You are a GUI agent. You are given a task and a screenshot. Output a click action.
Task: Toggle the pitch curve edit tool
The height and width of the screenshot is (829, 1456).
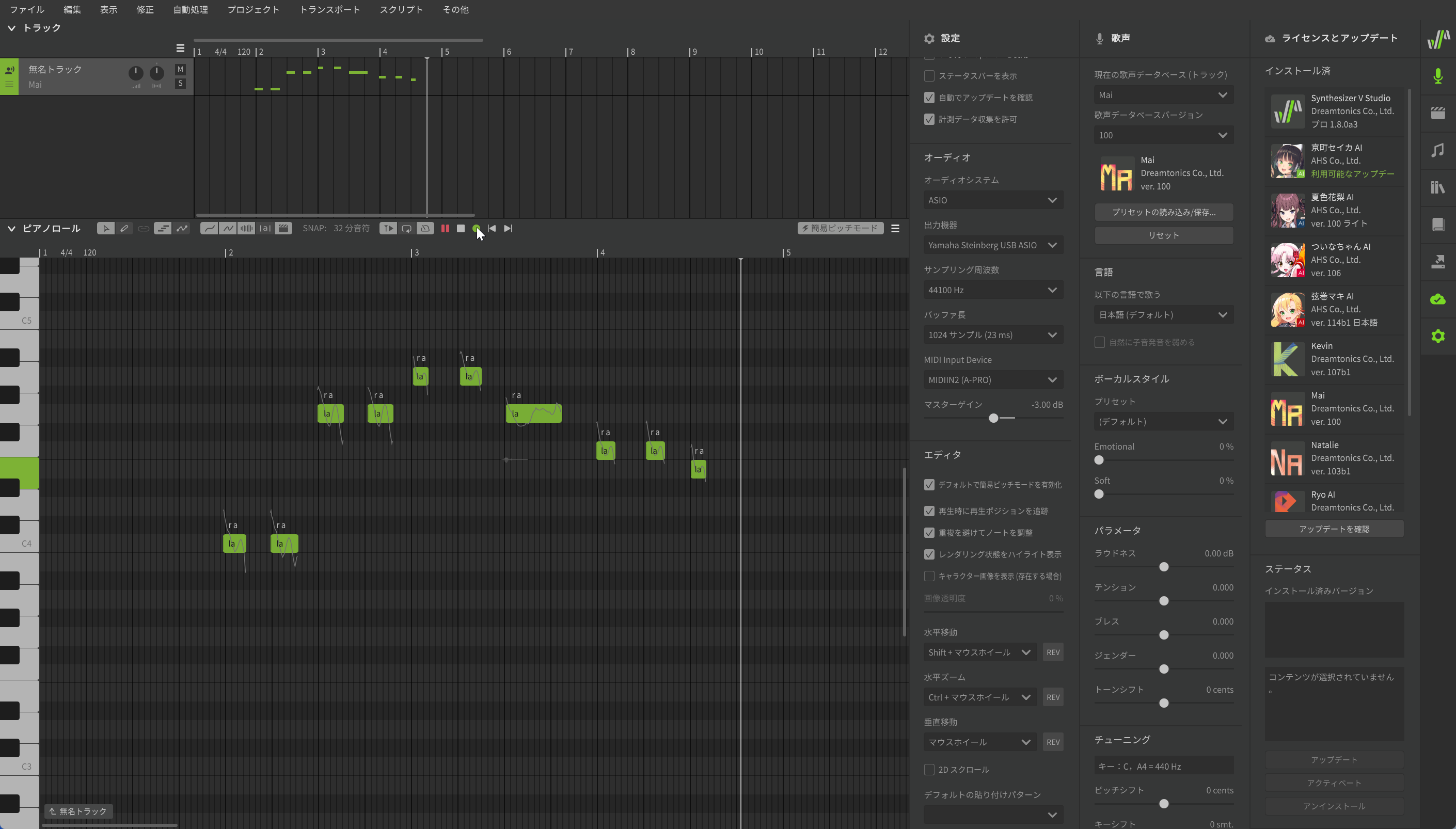click(x=182, y=228)
